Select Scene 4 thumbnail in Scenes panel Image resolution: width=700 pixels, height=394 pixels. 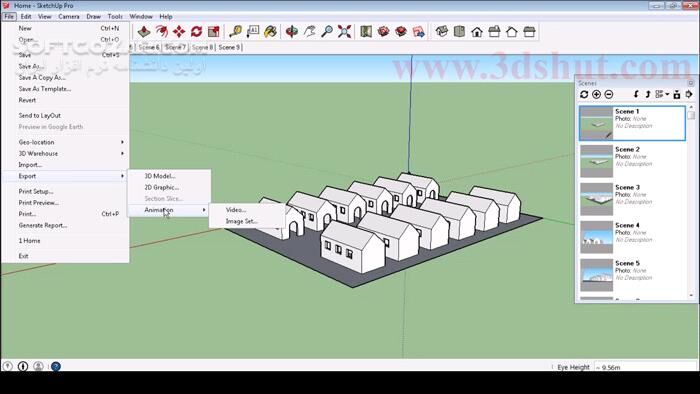pyautogui.click(x=596, y=237)
